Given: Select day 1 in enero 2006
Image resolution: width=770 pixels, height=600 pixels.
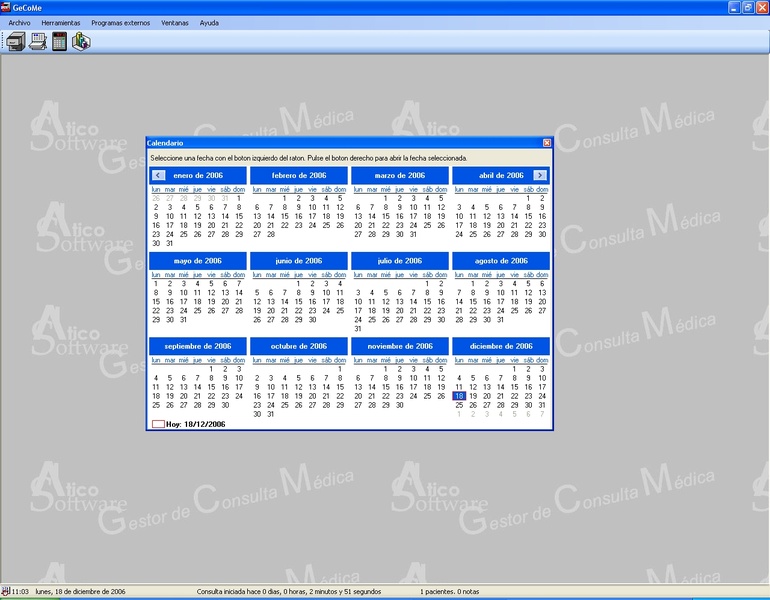Looking at the screenshot, I should (239, 198).
